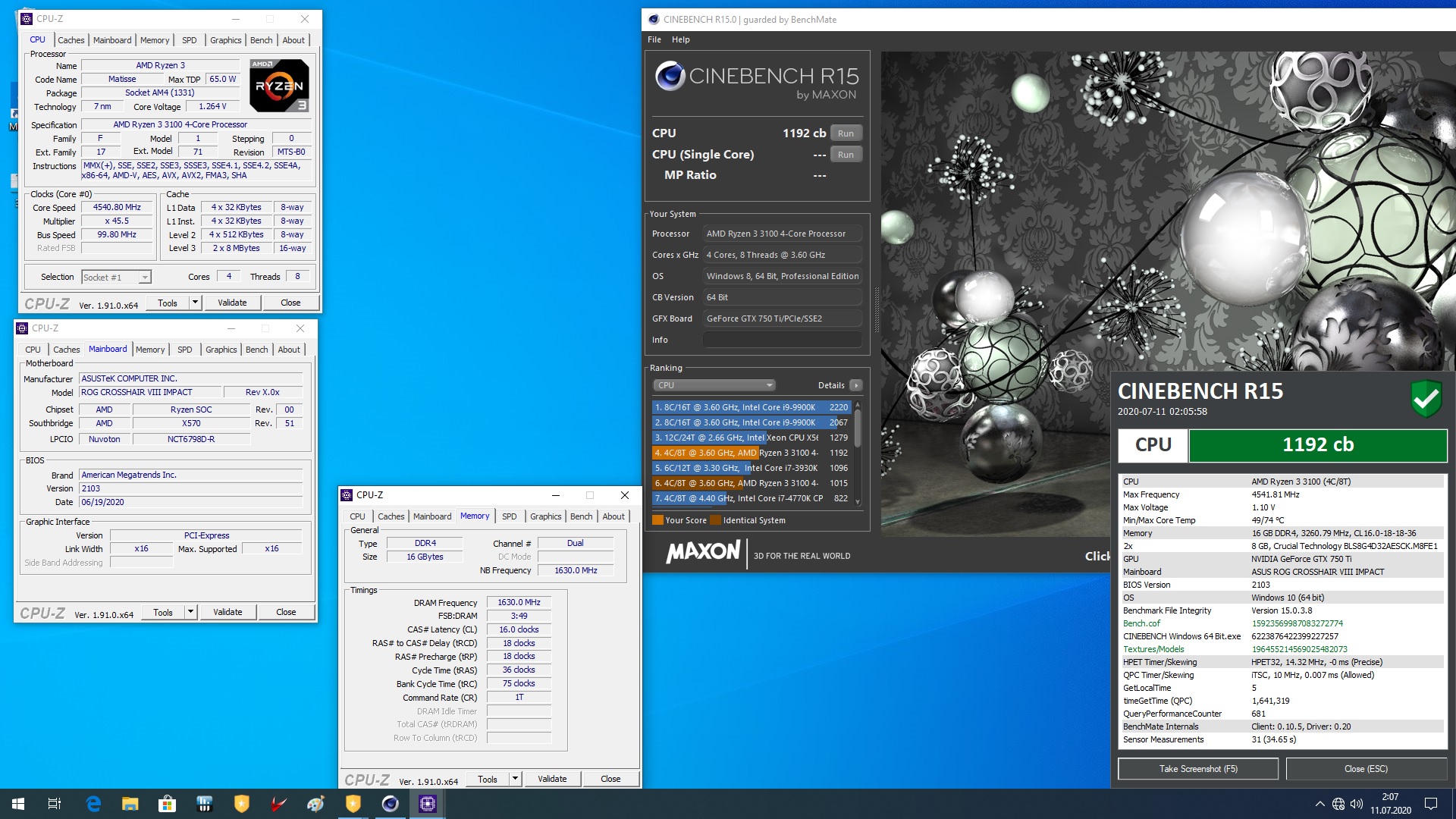Screen dimensions: 1456x819
Task: Click the Cinebench window title bar icon
Action: click(x=653, y=20)
